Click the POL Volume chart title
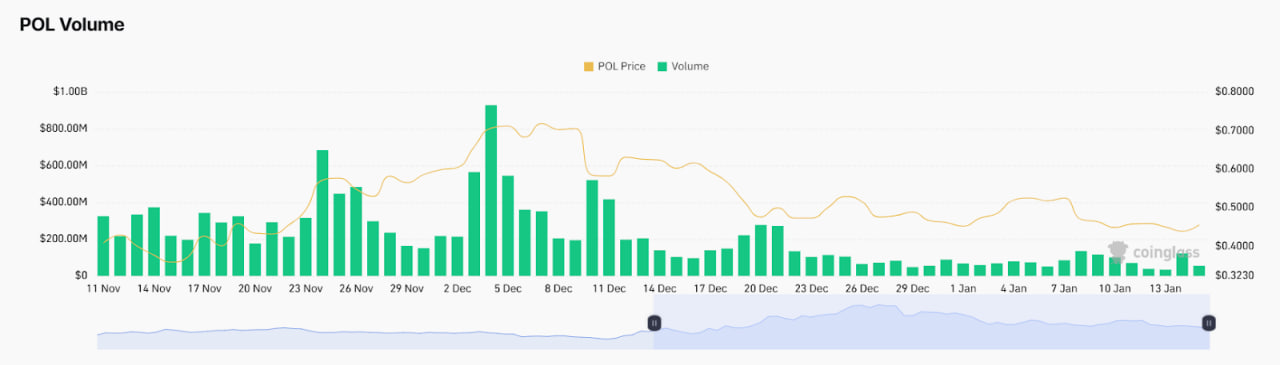 72,25
